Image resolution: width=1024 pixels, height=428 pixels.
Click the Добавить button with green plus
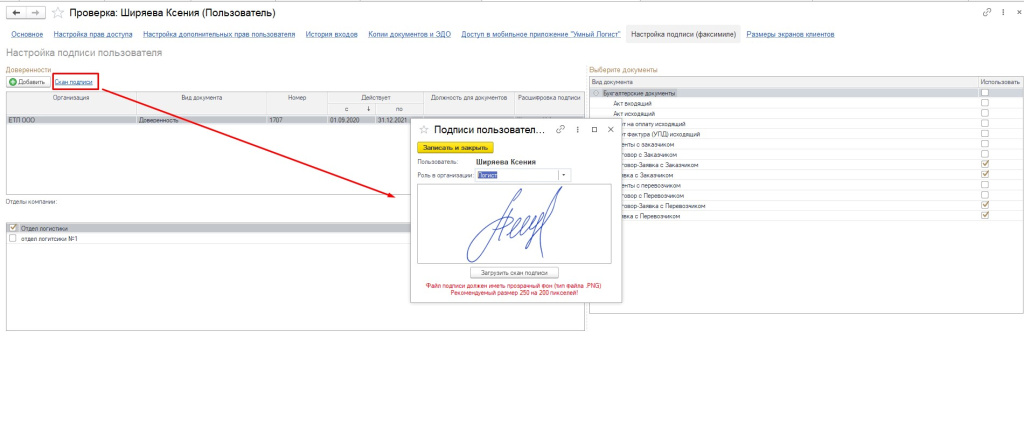point(27,82)
